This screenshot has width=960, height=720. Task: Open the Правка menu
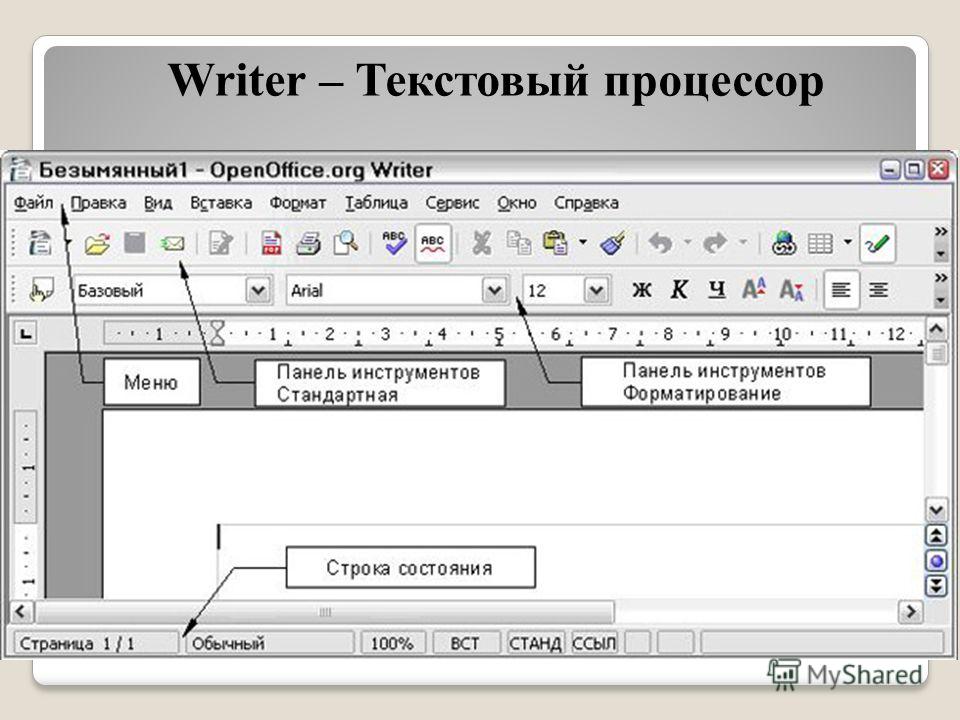coord(99,203)
